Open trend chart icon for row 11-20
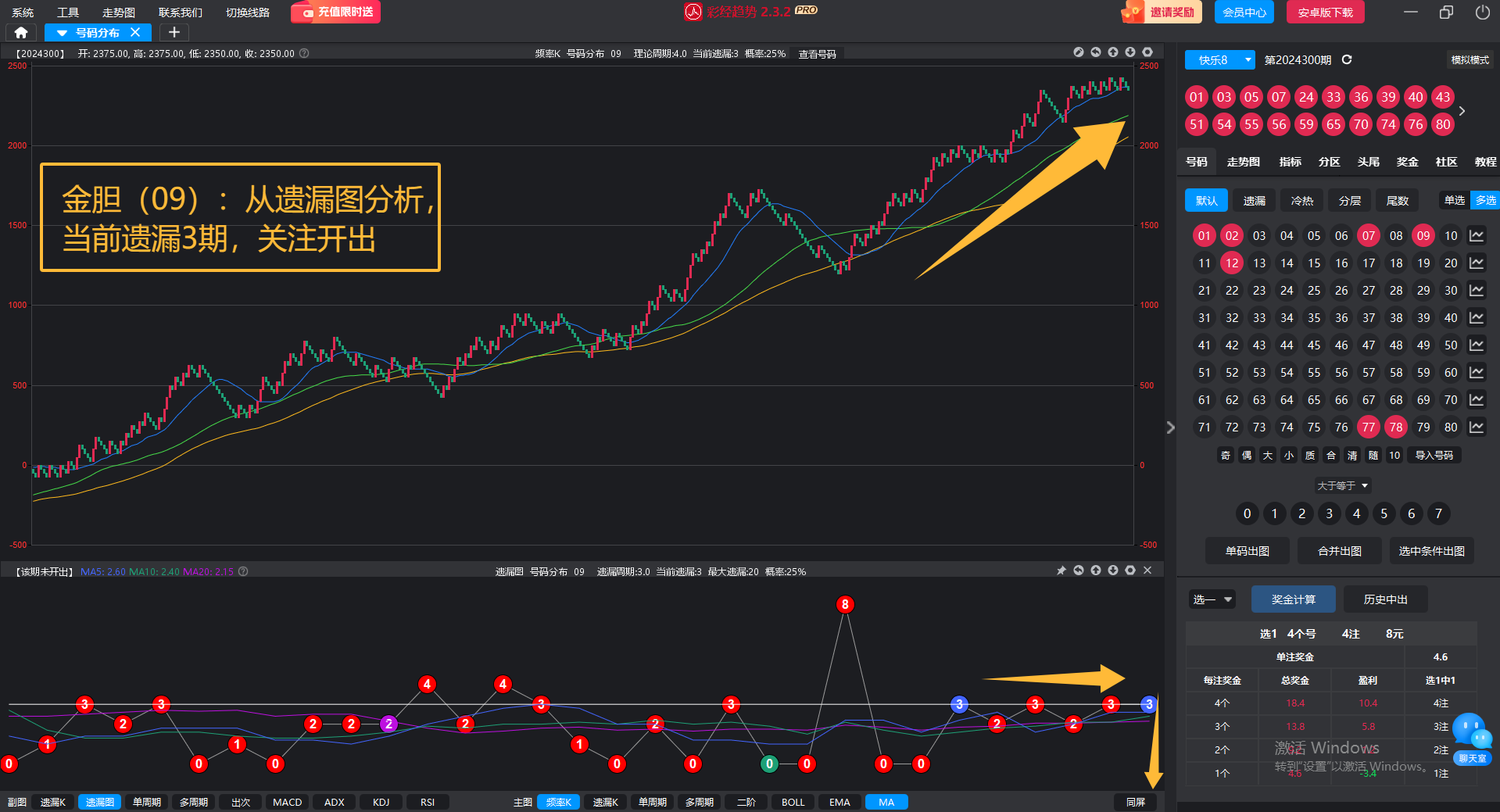Screen dimensions: 1500x812 pos(1477,263)
